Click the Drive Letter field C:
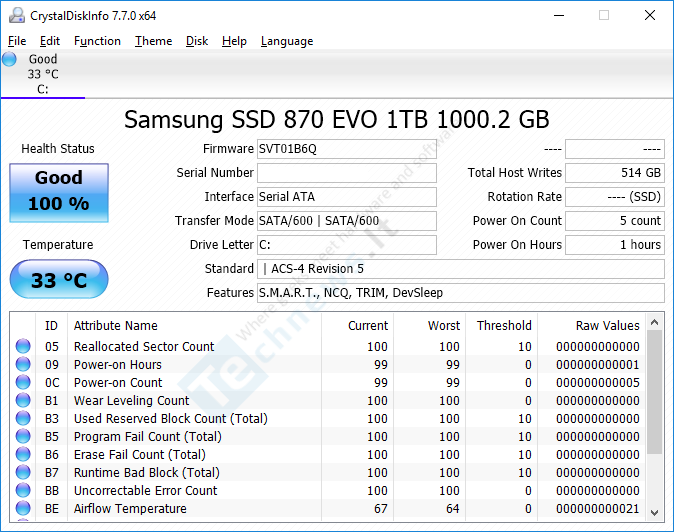 click(347, 245)
